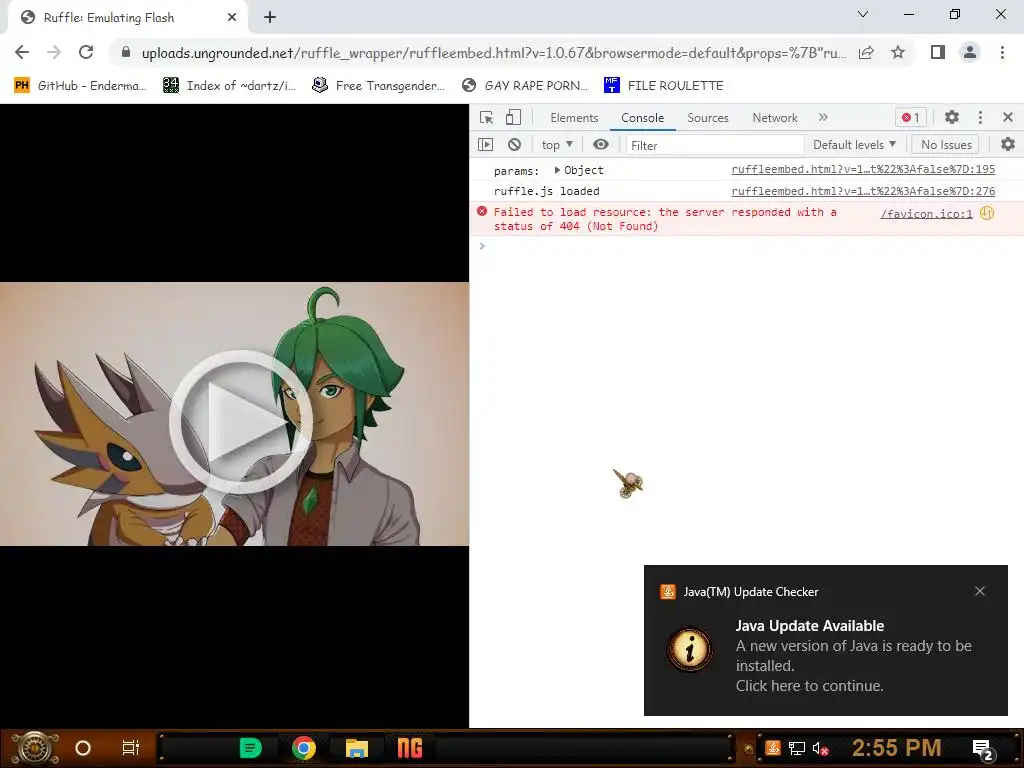
Task: Open Chrome from the taskbar
Action: pos(304,748)
